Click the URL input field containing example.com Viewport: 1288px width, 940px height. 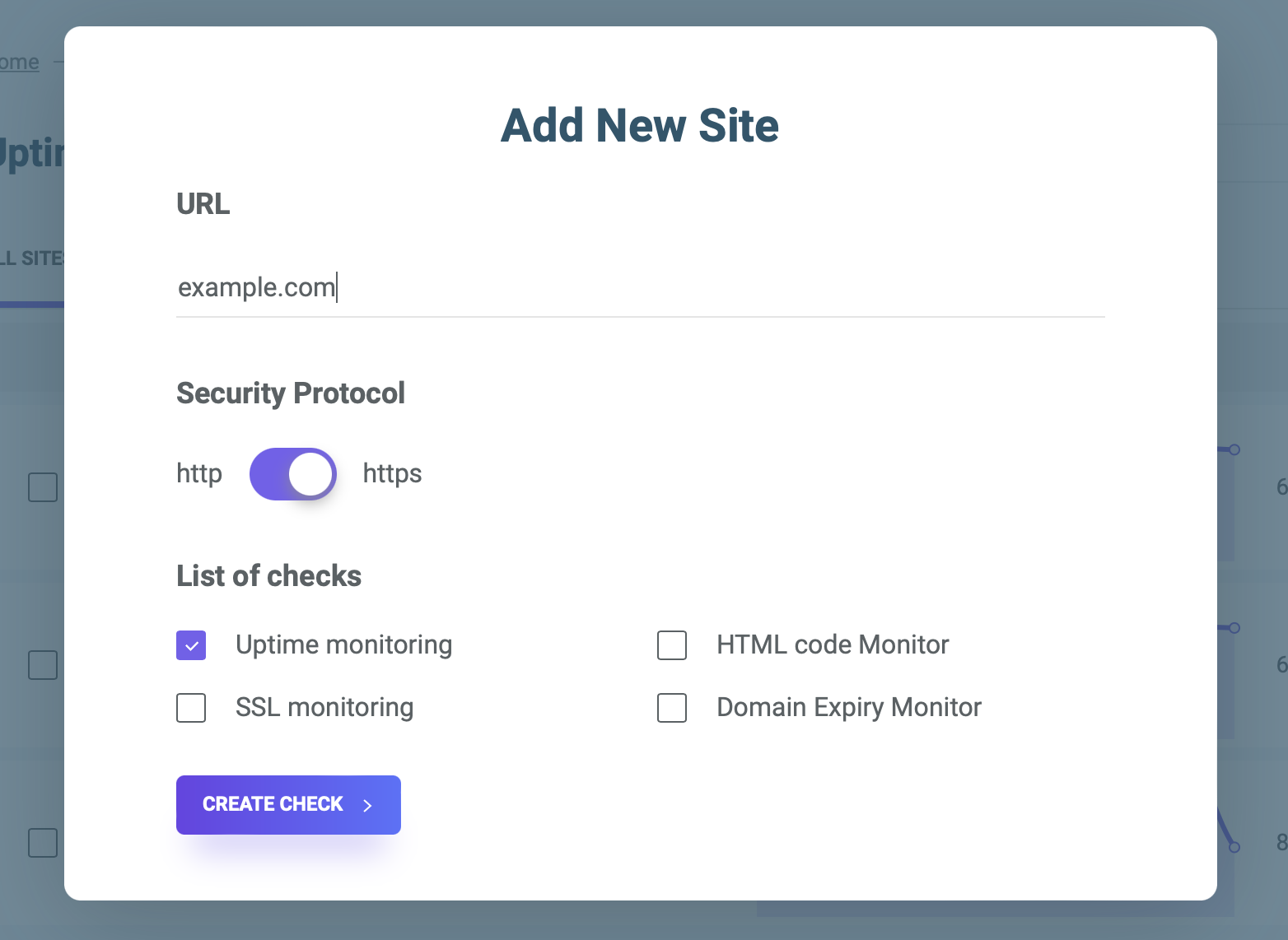(639, 288)
